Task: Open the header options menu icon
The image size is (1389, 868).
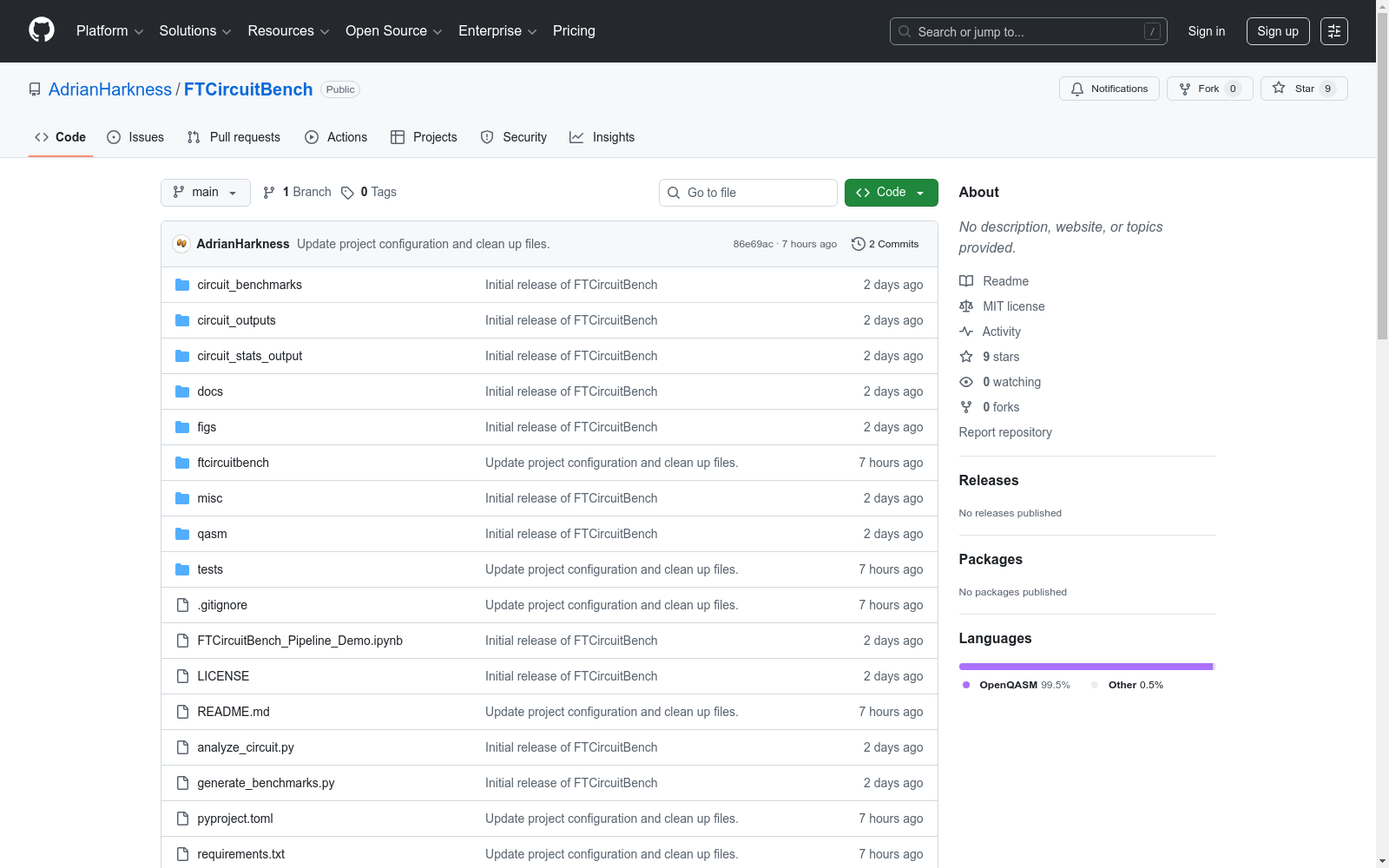Action: [x=1334, y=31]
